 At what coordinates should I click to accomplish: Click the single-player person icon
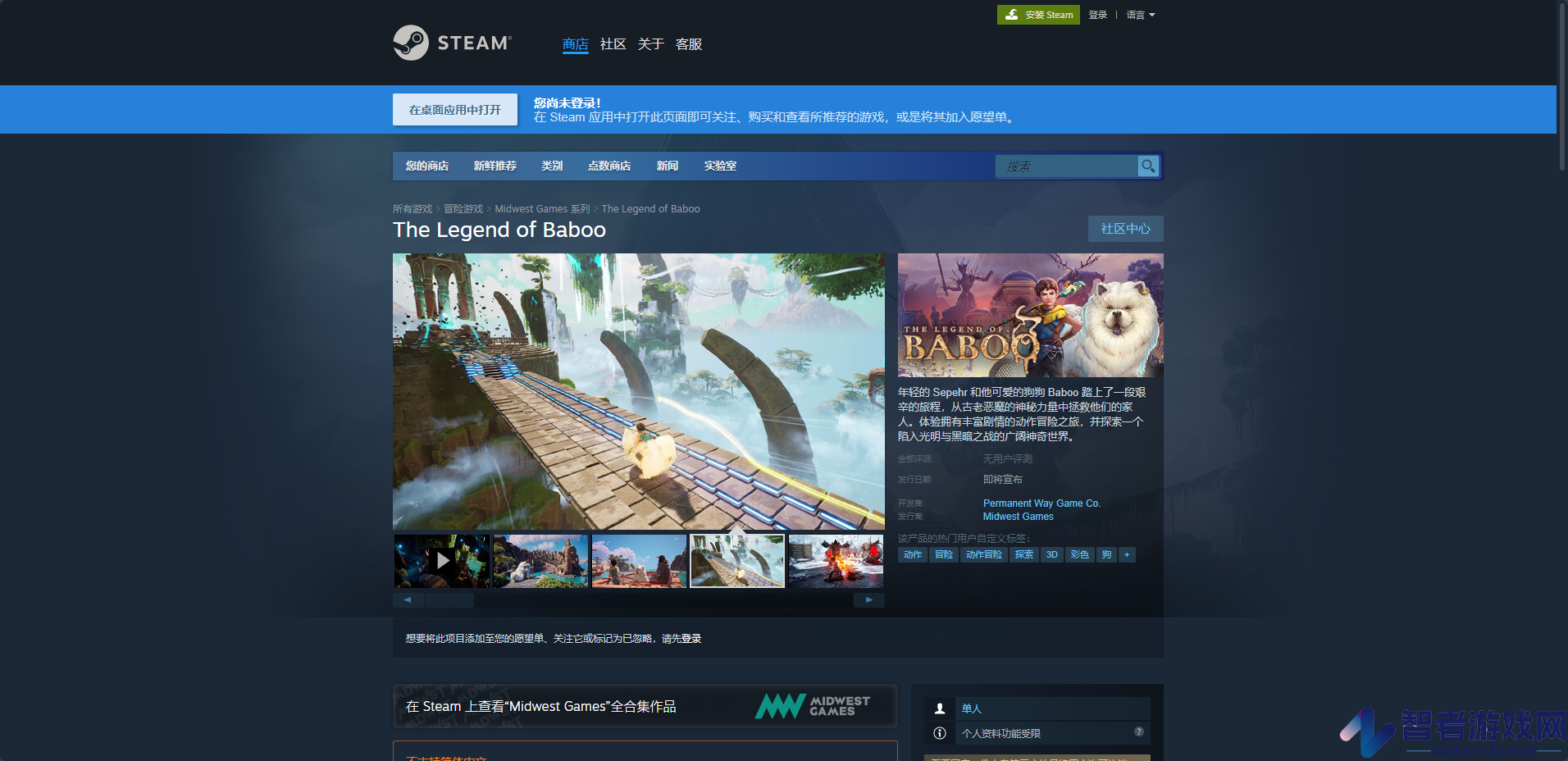(940, 709)
